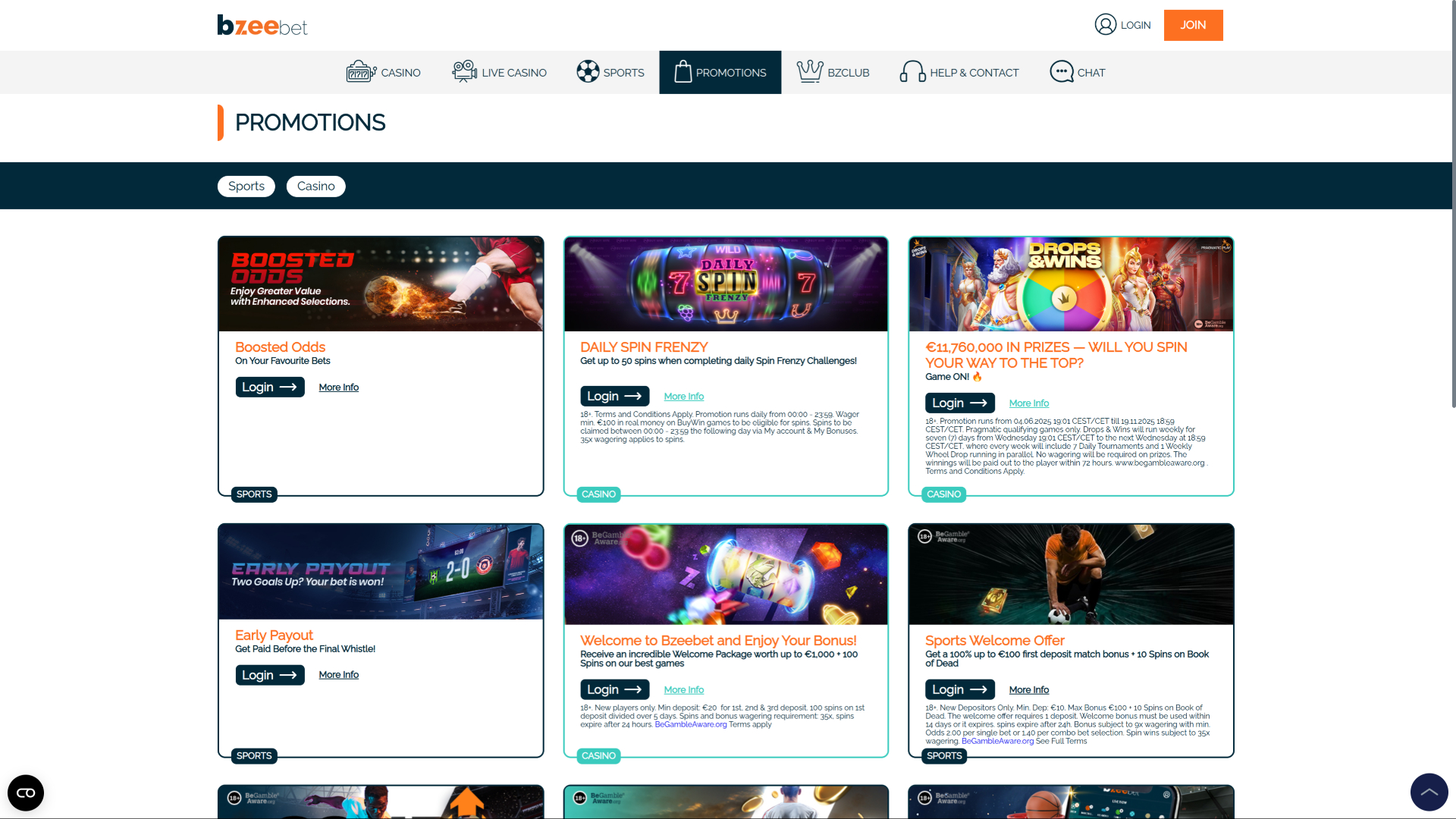Image resolution: width=1456 pixels, height=819 pixels.
Task: Select the Sports football icon in navigation
Action: [588, 71]
